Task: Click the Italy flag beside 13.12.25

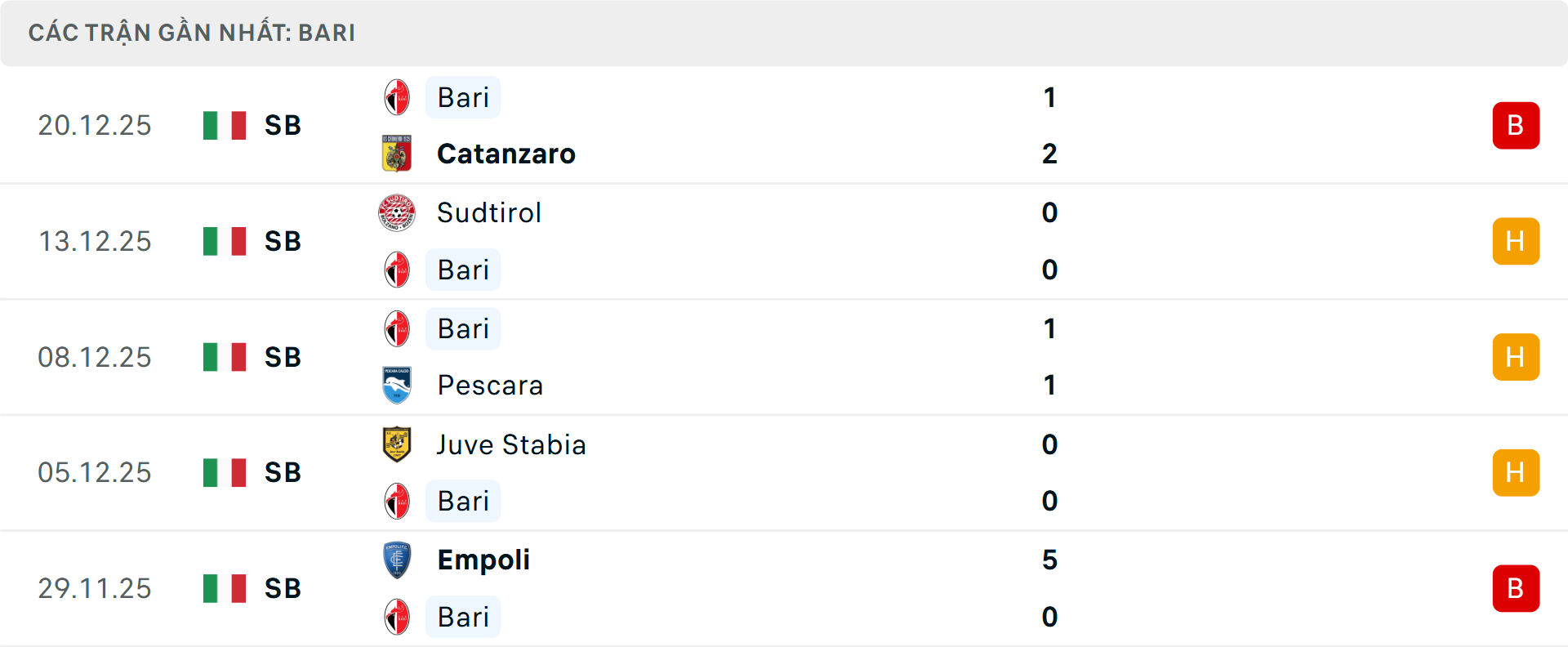Action: [x=225, y=241]
